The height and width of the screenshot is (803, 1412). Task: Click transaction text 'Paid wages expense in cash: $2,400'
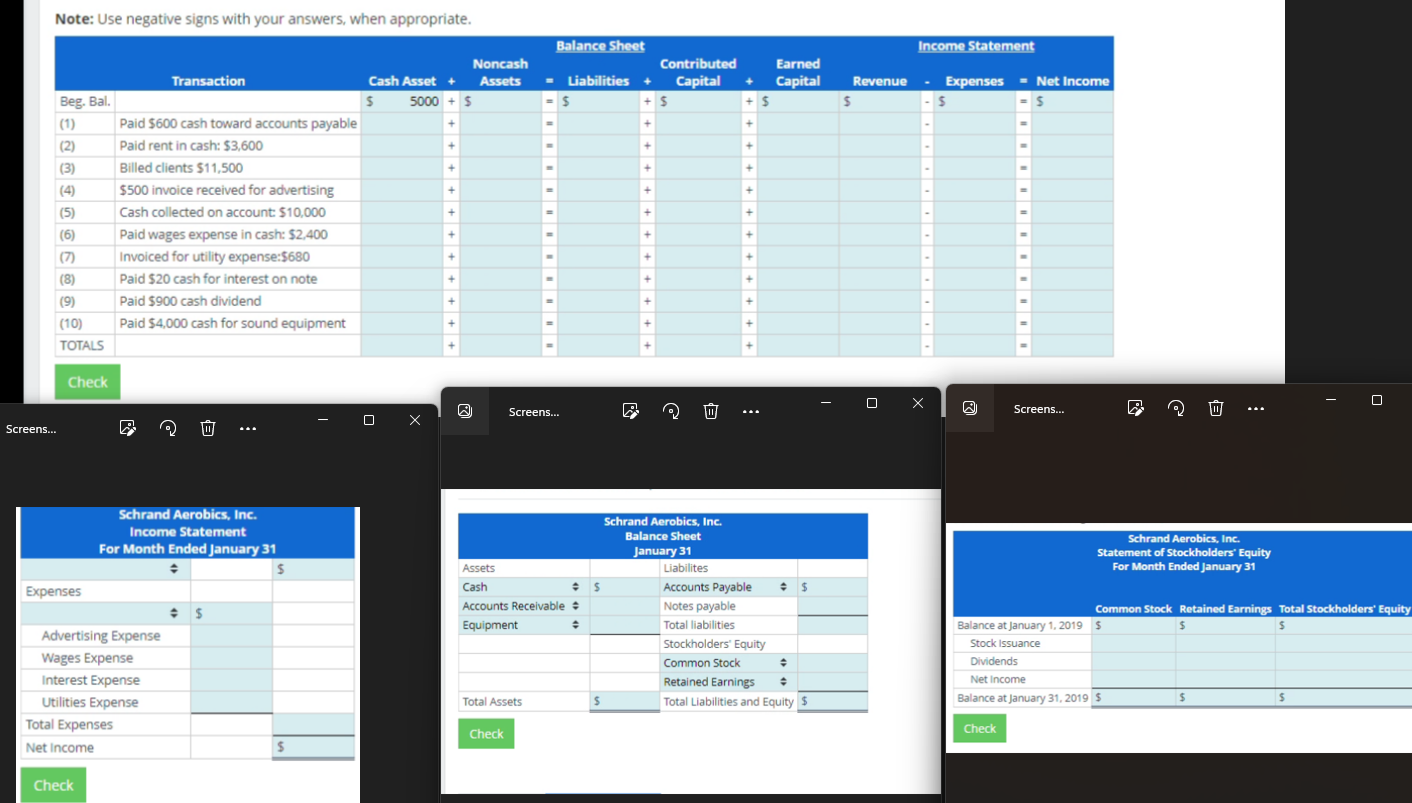[x=223, y=234]
